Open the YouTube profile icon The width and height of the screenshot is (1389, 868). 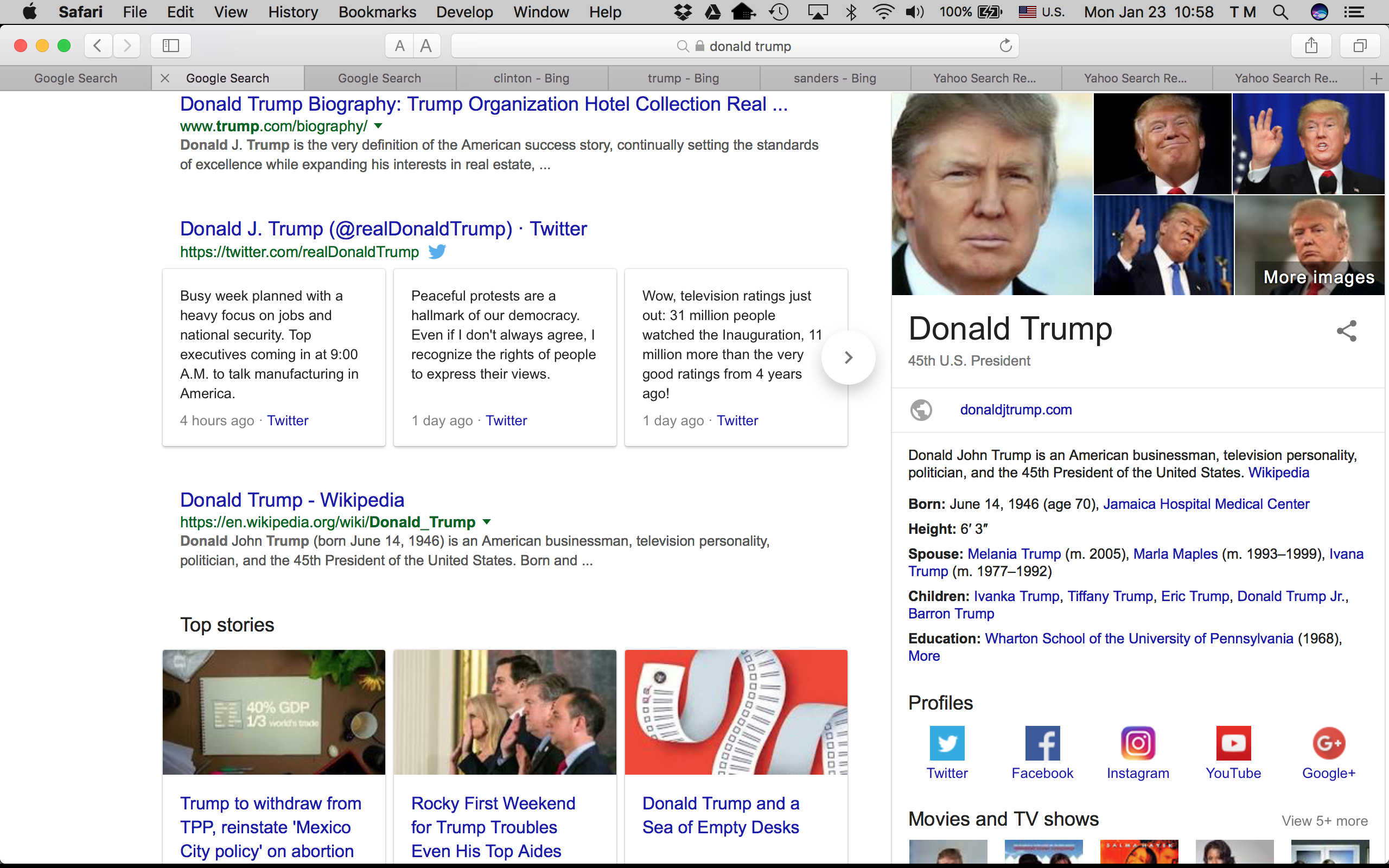pyautogui.click(x=1233, y=743)
